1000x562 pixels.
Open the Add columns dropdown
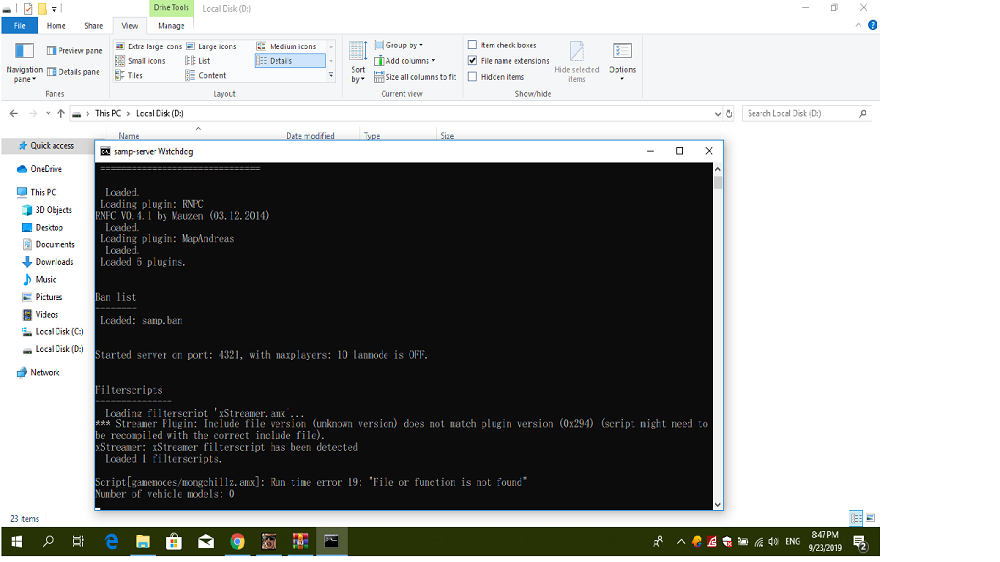pyautogui.click(x=405, y=61)
